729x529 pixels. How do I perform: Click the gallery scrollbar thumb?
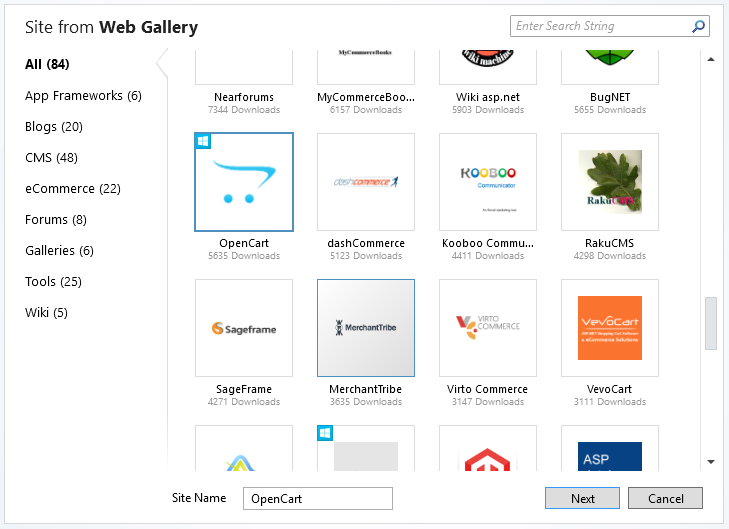coord(711,322)
